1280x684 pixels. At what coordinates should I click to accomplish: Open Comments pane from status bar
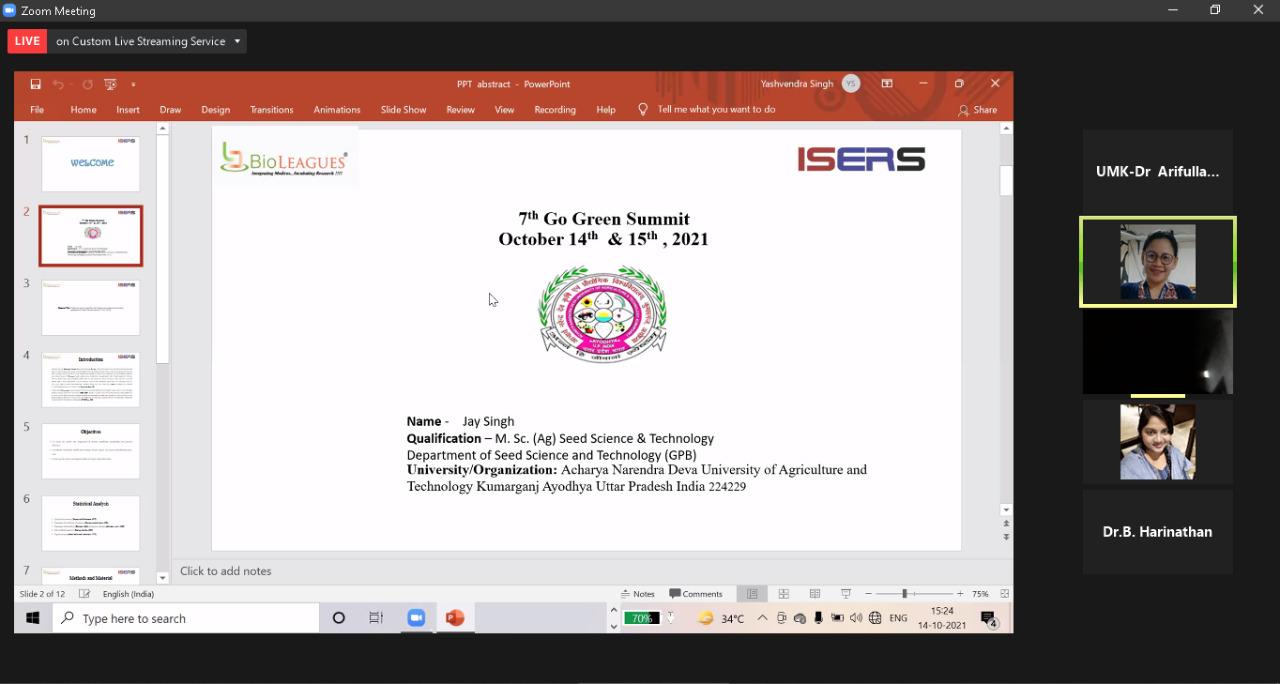[696, 594]
